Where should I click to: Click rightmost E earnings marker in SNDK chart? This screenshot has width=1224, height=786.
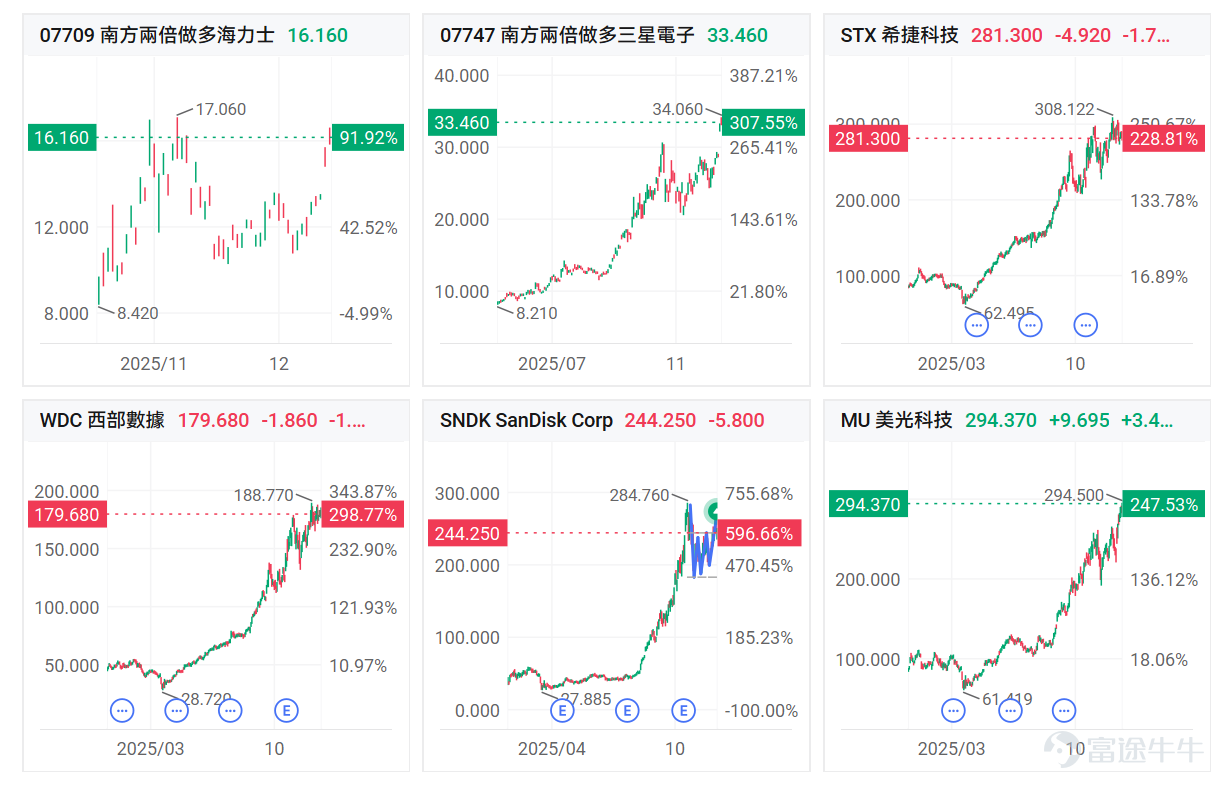tap(684, 710)
